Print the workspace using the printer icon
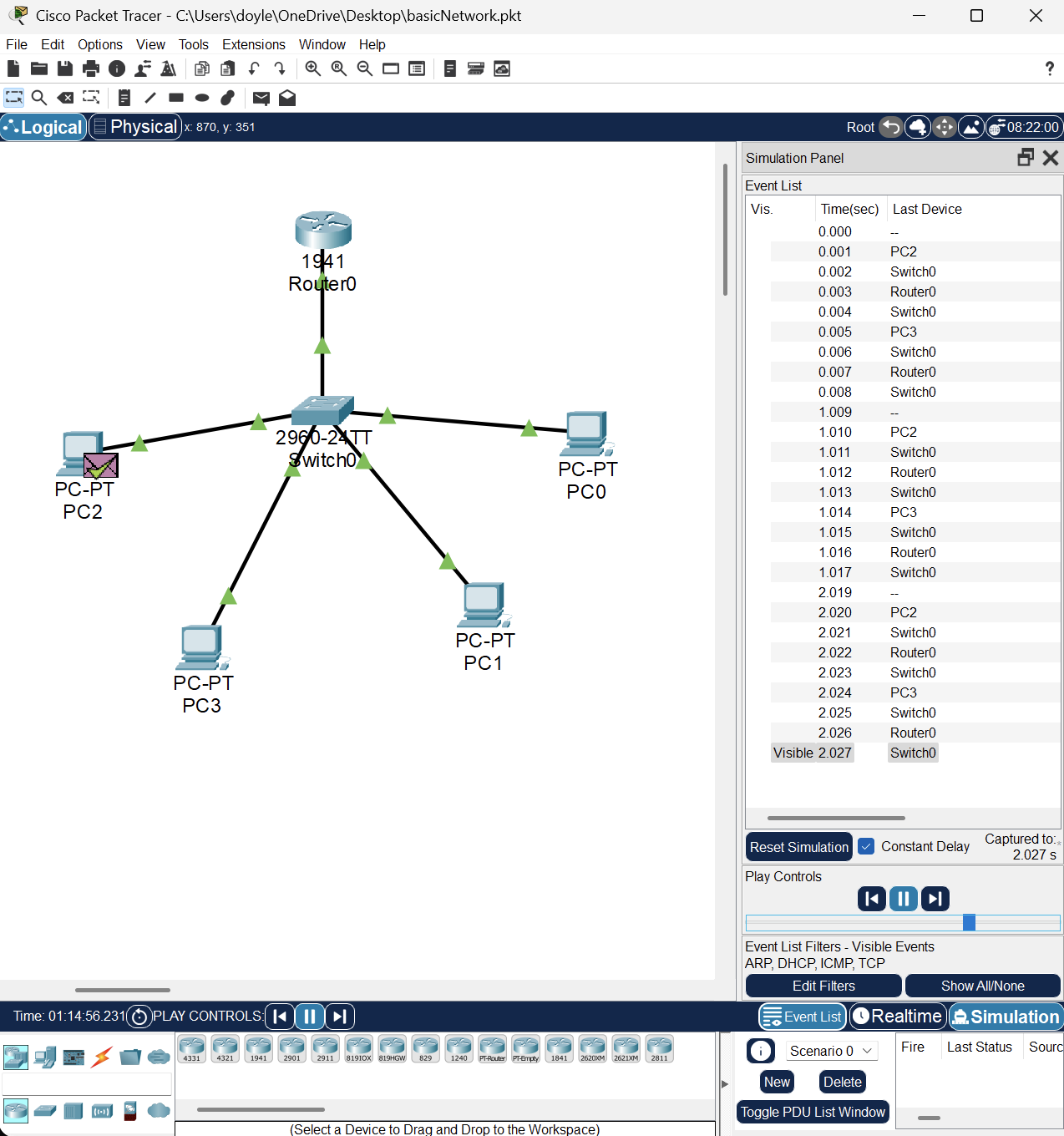1064x1136 pixels. 91,68
